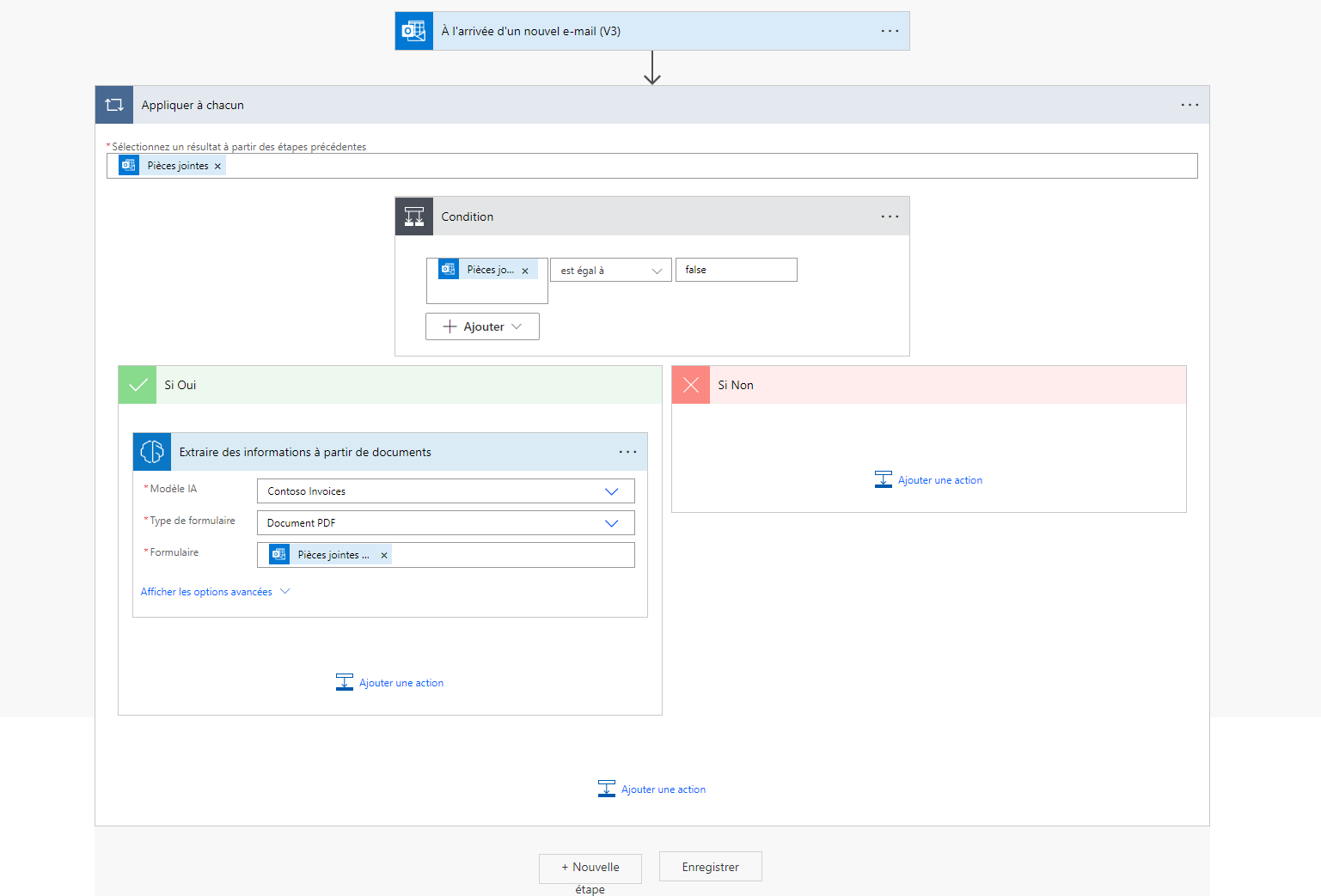Click the add action icon below the branches
1321x896 pixels.
click(607, 789)
